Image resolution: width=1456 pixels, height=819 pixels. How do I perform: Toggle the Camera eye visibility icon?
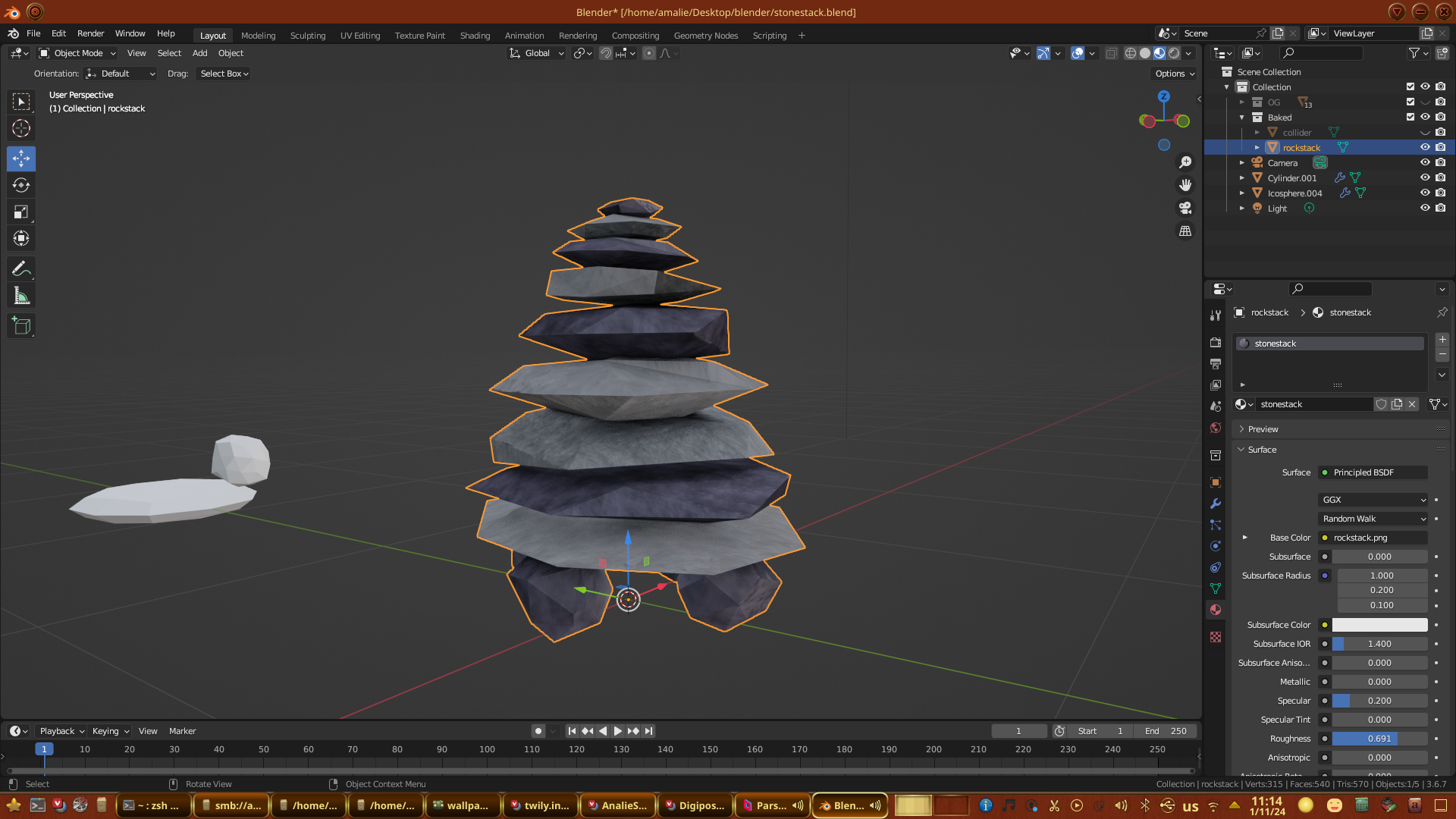[1425, 162]
